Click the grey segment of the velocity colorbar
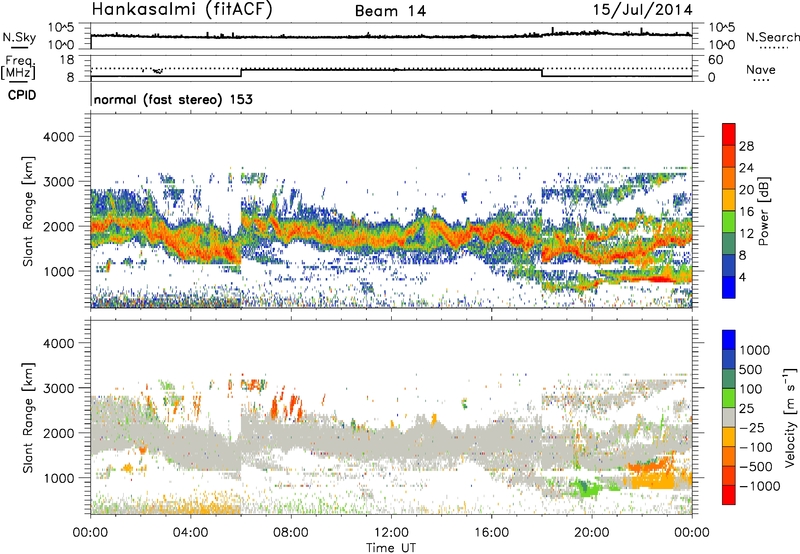Screen dimensions: 800x554 coord(729,418)
